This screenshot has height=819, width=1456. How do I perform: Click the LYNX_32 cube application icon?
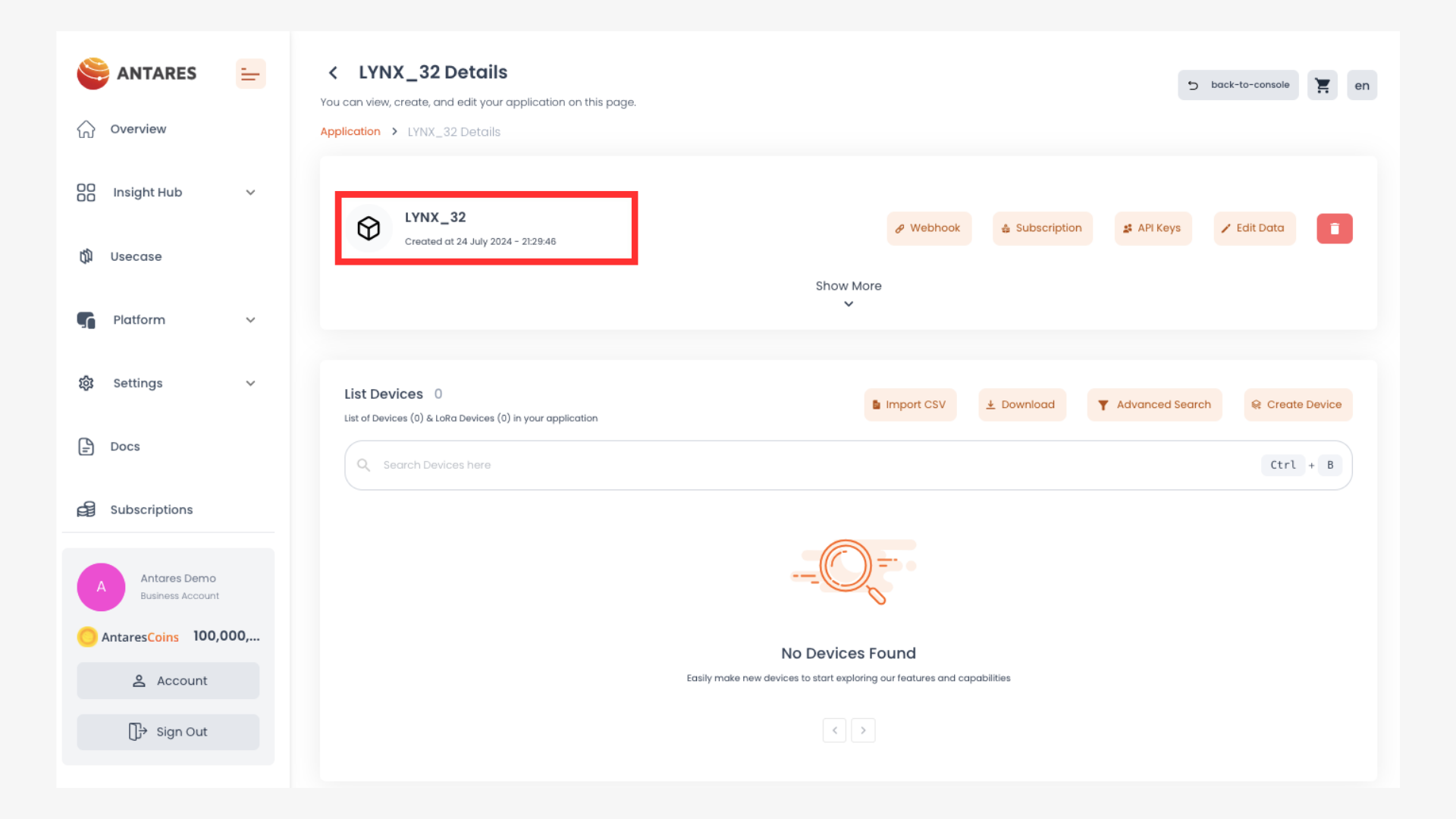369,228
